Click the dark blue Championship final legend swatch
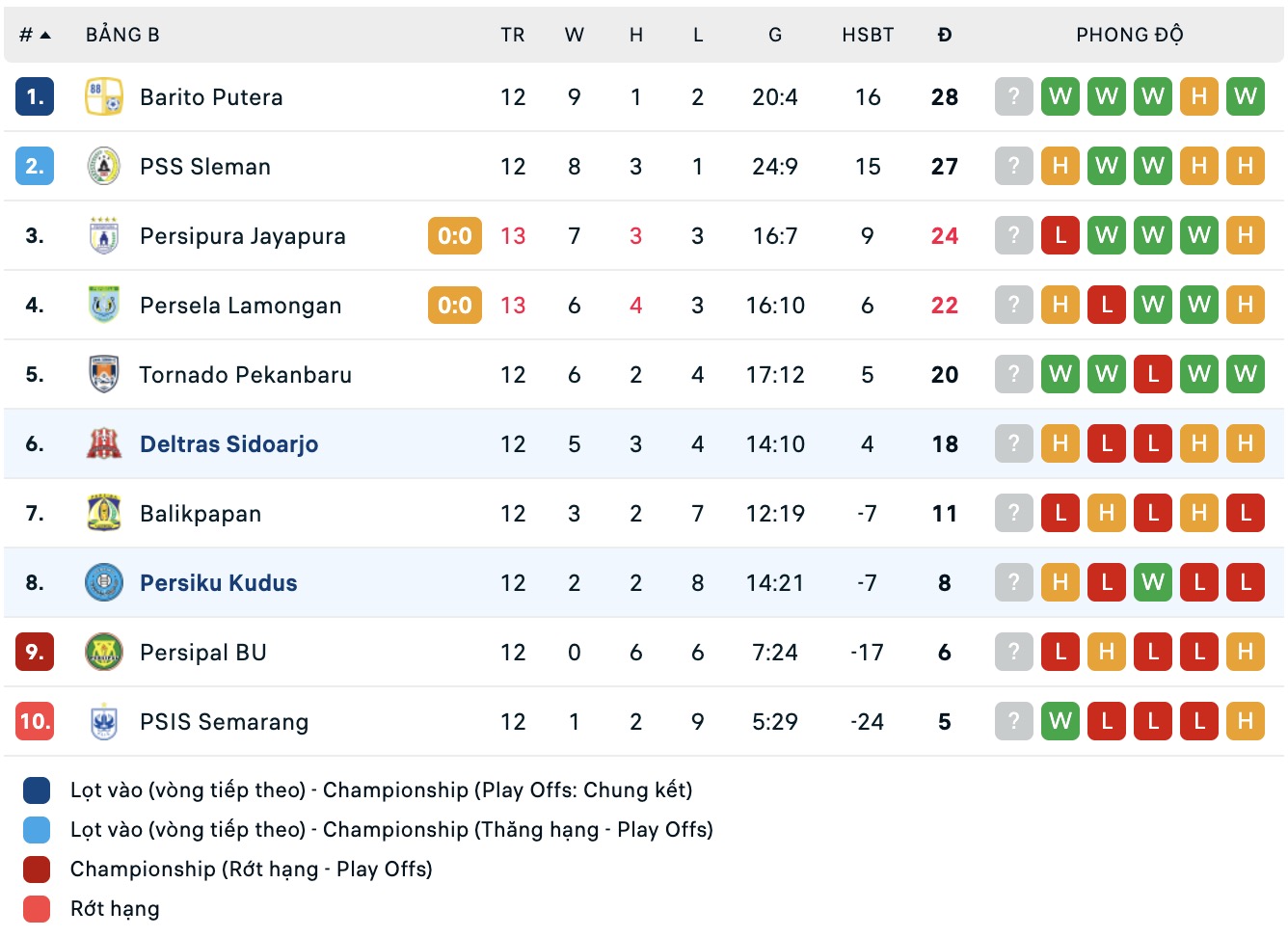 click(x=37, y=790)
